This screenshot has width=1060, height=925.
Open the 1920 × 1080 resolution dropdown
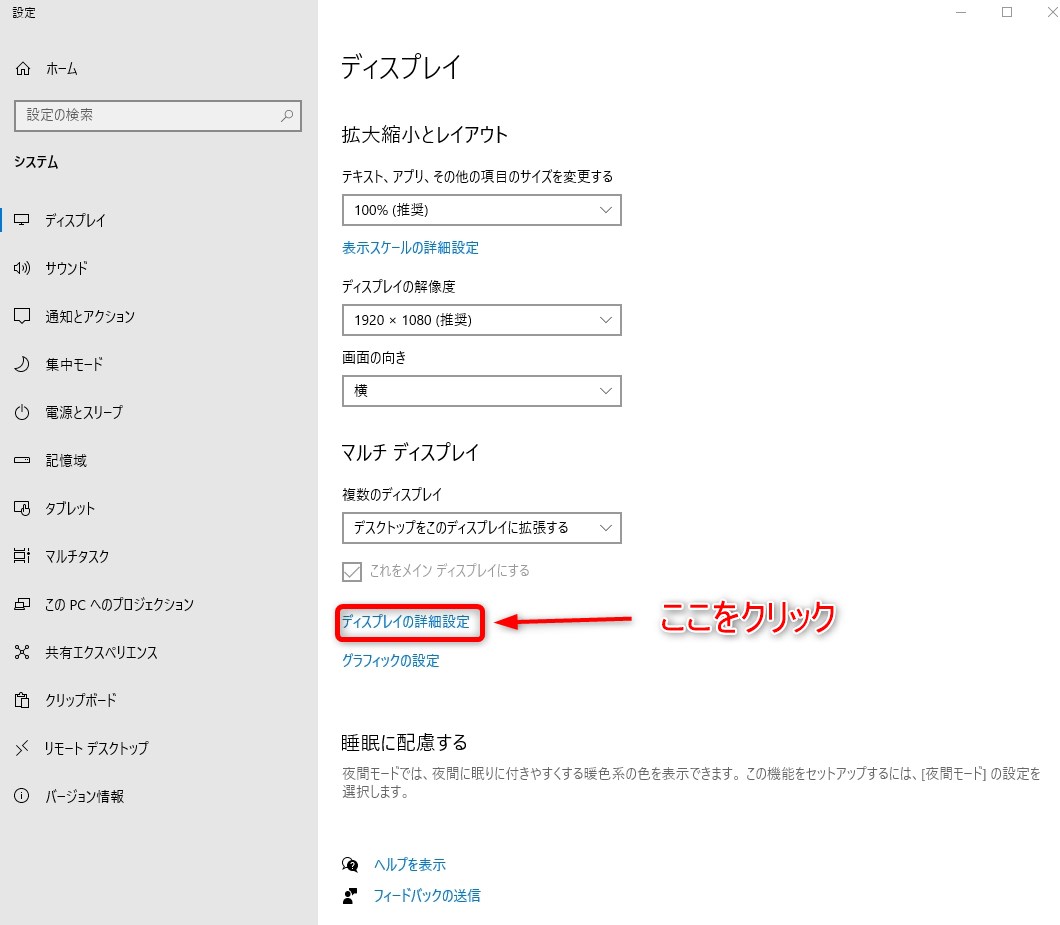click(481, 321)
